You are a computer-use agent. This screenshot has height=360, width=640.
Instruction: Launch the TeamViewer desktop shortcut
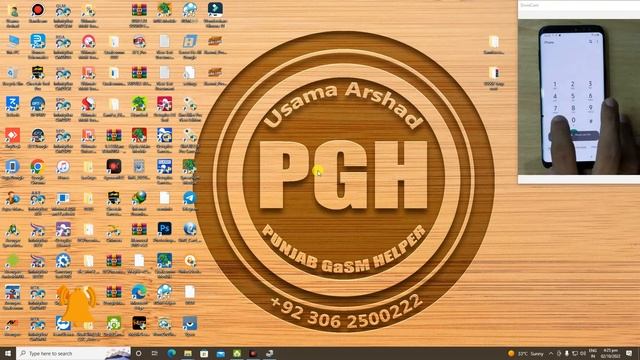point(63,323)
